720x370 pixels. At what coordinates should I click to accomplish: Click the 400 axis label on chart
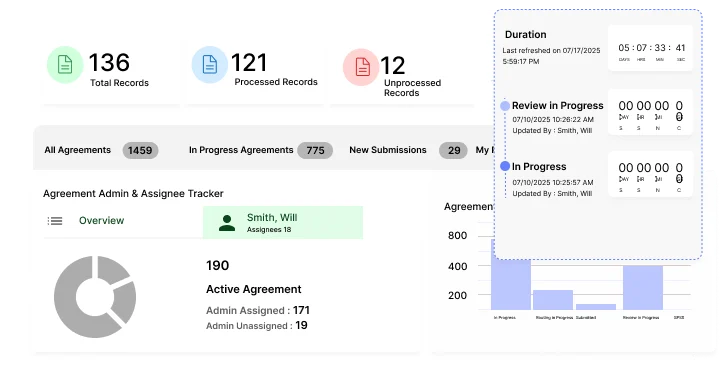point(457,266)
